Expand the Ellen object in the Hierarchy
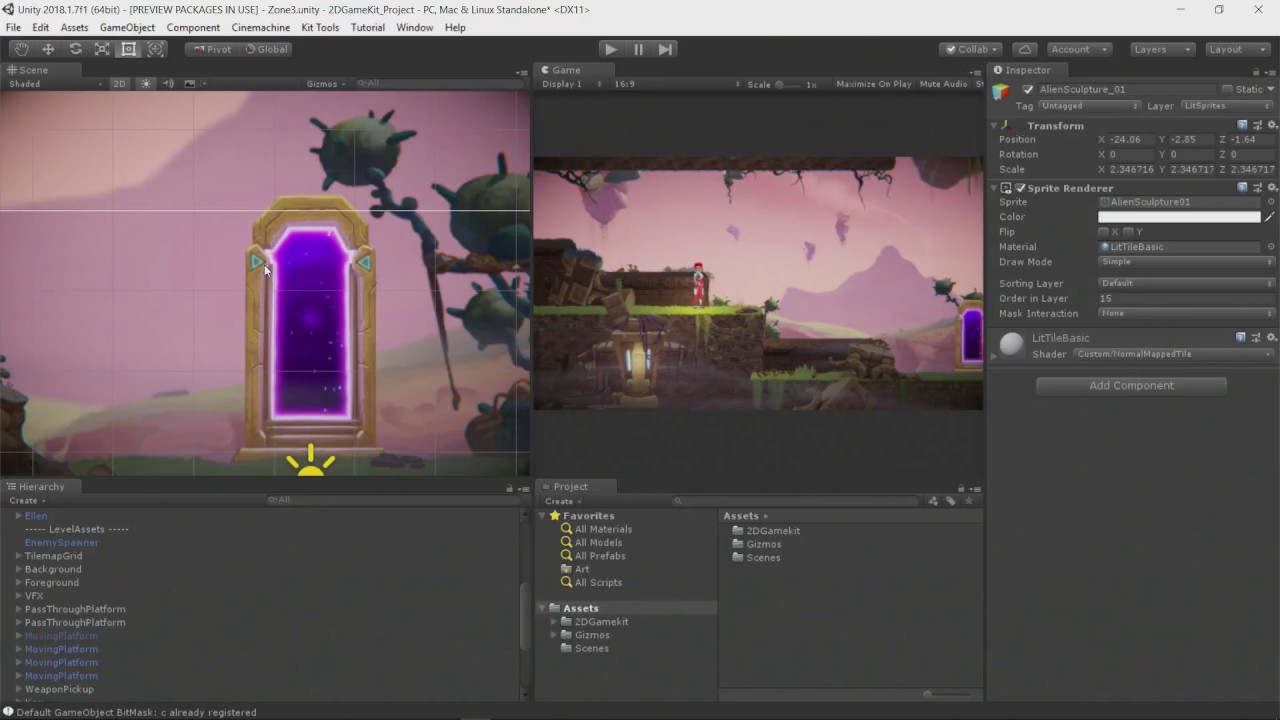Image resolution: width=1280 pixels, height=720 pixels. click(18, 515)
